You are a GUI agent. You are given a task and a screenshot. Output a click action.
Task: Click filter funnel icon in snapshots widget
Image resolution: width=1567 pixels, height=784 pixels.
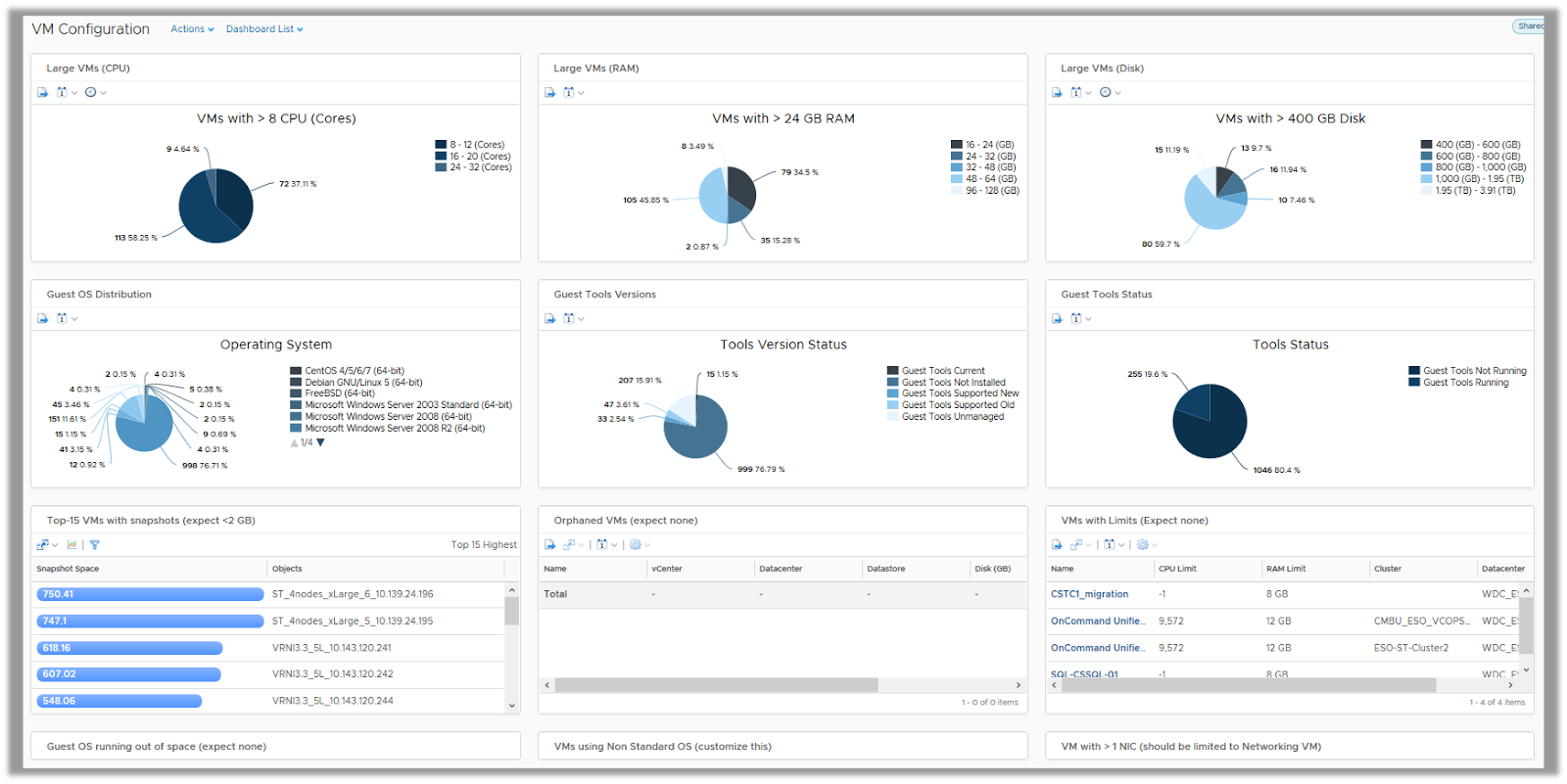pyautogui.click(x=95, y=545)
